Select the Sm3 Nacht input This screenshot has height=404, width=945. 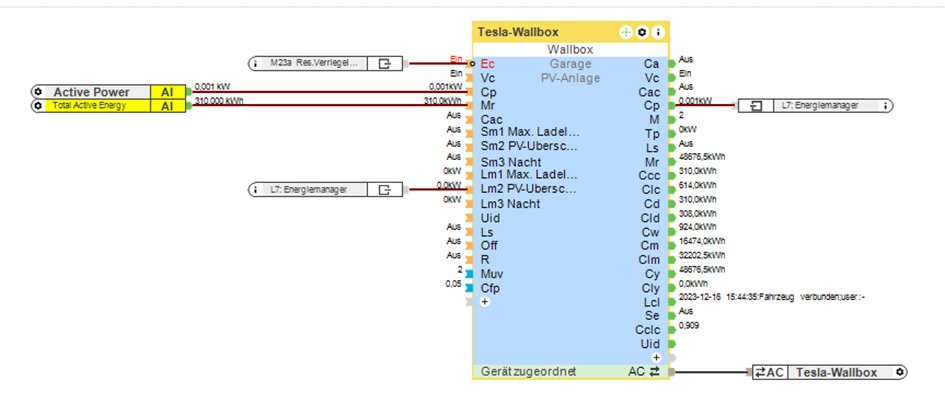pos(510,162)
